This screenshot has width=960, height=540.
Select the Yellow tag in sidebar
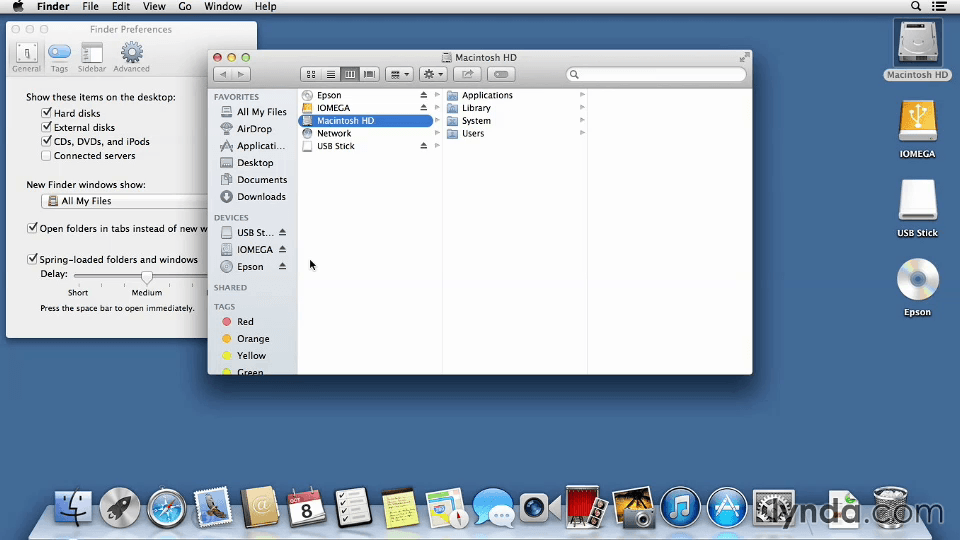click(244, 355)
